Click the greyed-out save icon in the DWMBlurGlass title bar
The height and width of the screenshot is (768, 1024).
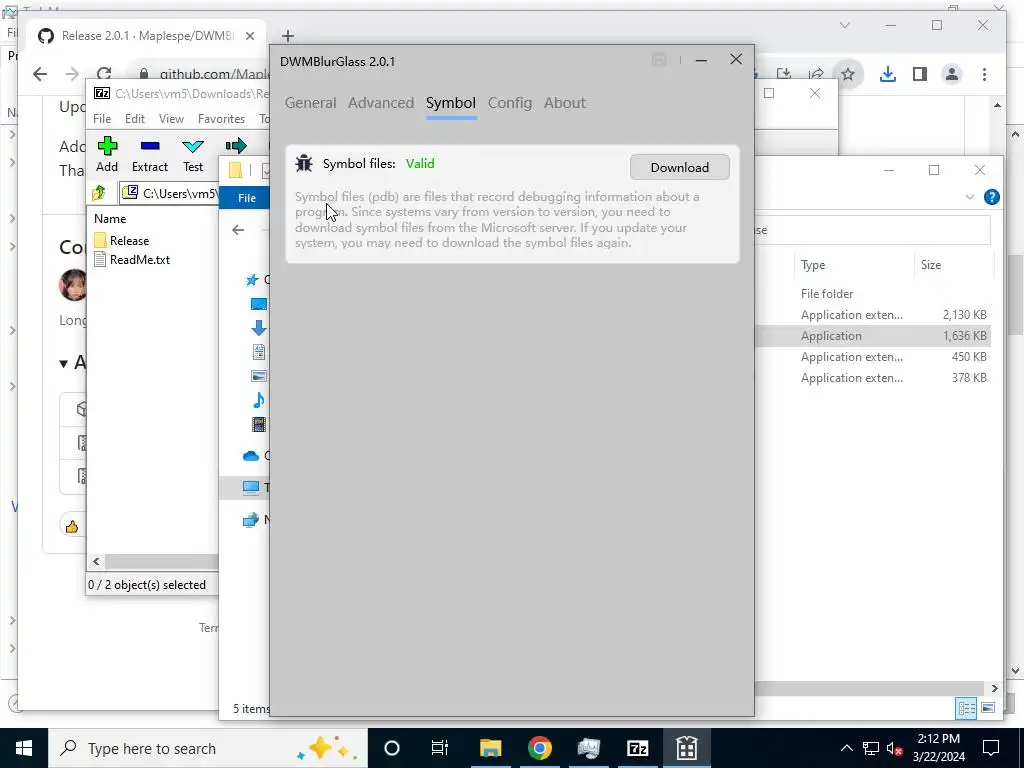tap(659, 60)
